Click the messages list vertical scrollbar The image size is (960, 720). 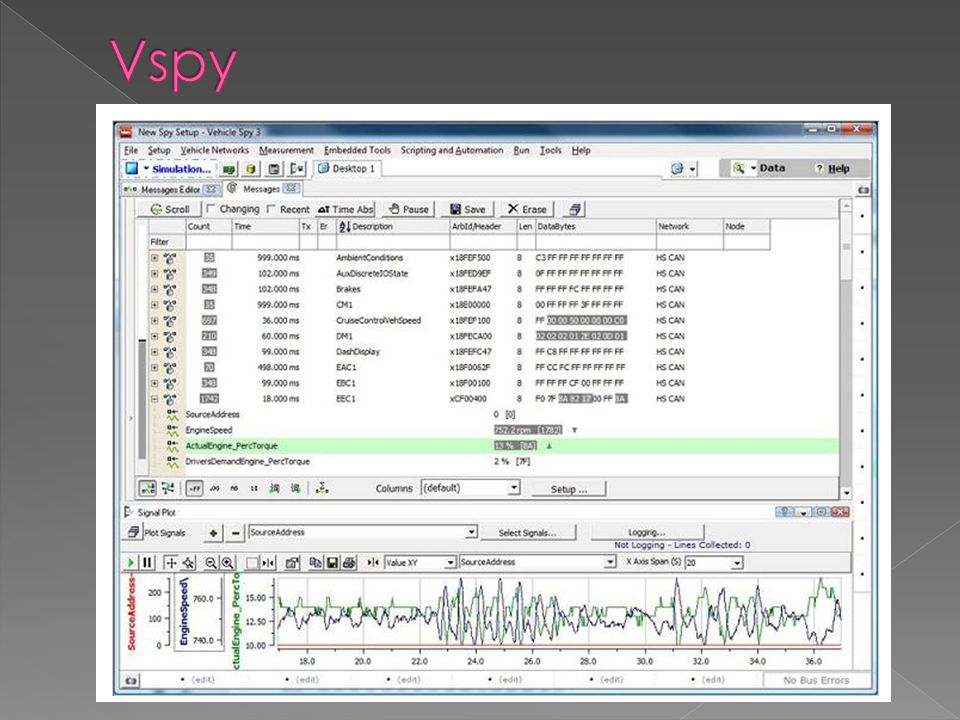[846, 349]
